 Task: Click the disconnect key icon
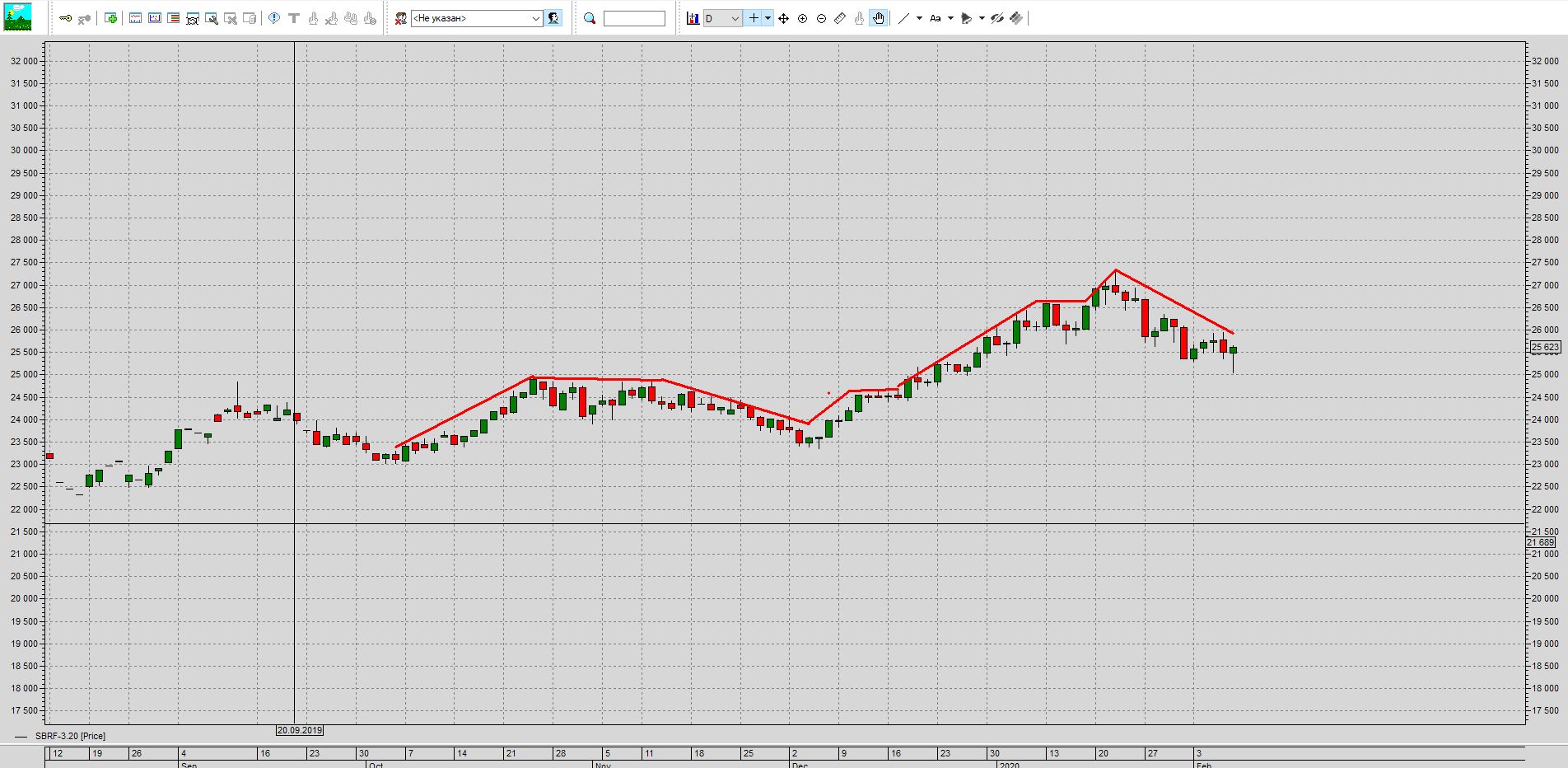(84, 18)
